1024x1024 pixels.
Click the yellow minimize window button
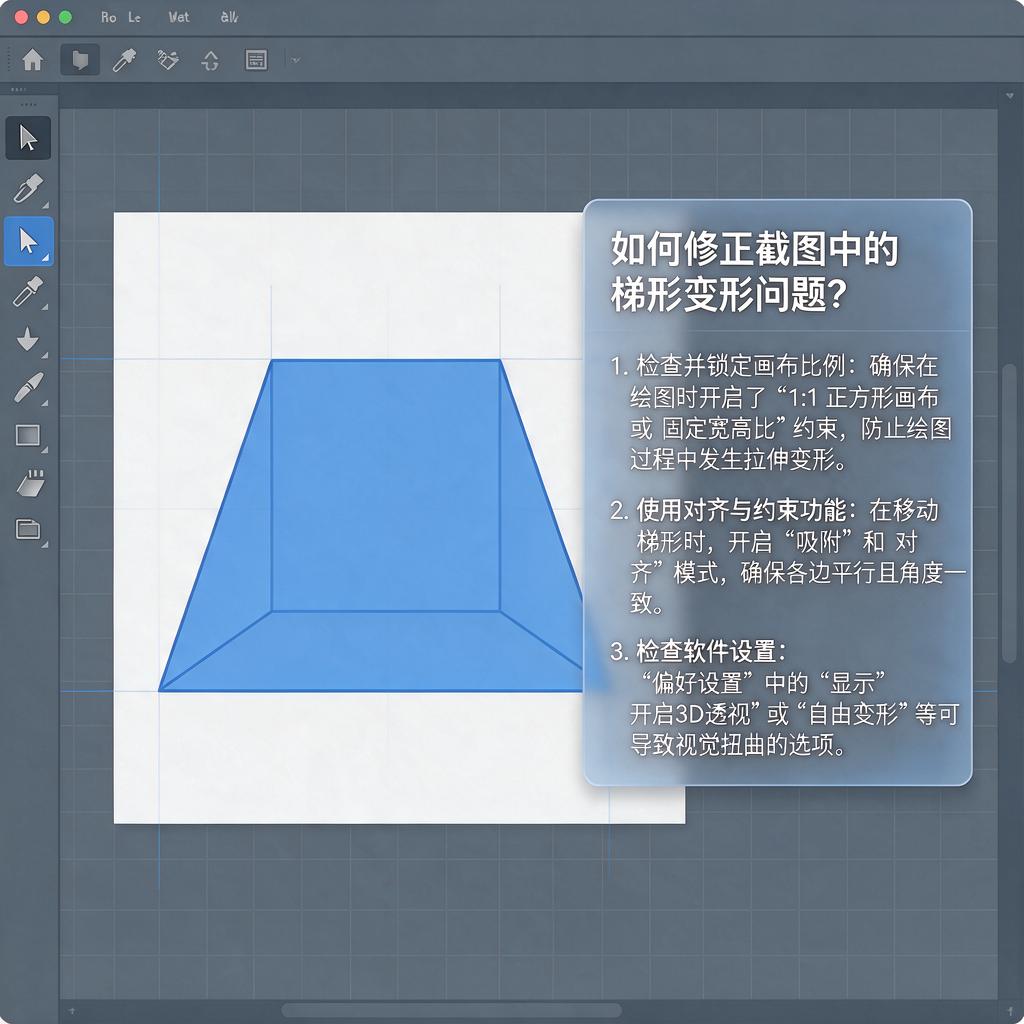(x=43, y=18)
